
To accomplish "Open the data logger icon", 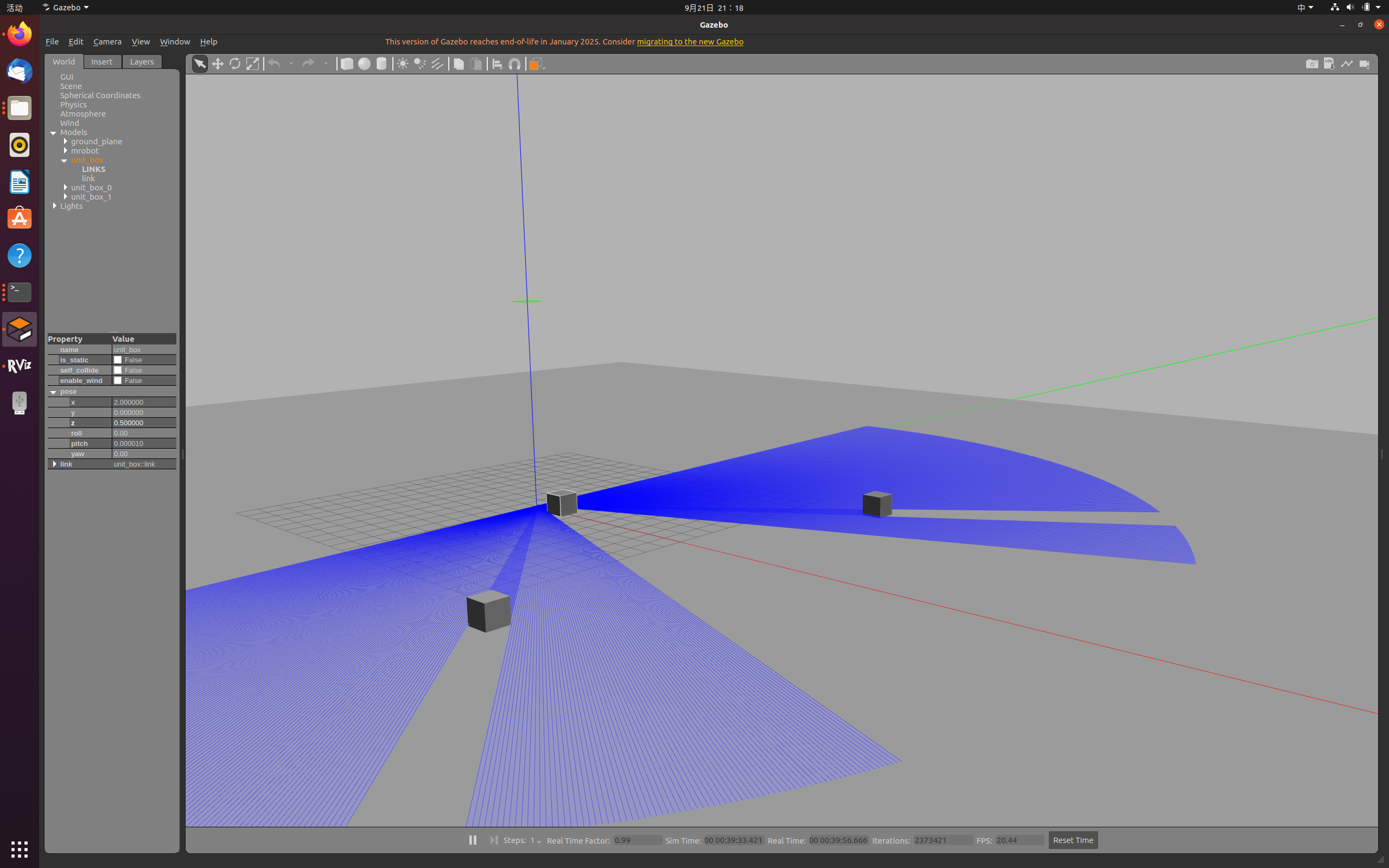I will tap(1329, 63).
